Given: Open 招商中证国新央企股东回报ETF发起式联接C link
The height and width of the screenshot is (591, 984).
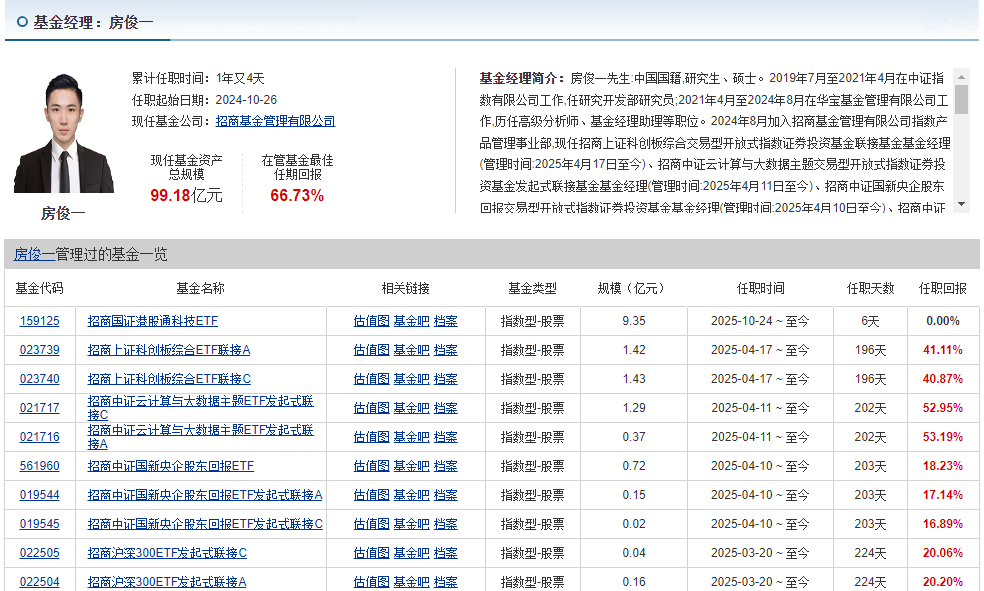Looking at the screenshot, I should tap(205, 524).
